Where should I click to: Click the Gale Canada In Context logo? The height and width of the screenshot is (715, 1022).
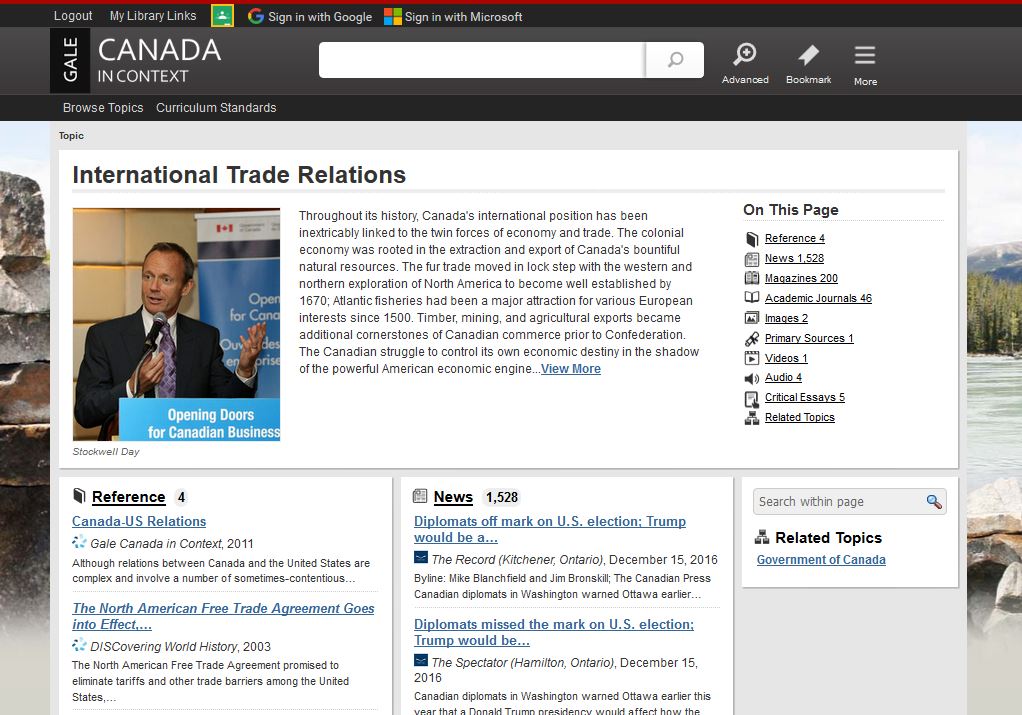point(137,61)
